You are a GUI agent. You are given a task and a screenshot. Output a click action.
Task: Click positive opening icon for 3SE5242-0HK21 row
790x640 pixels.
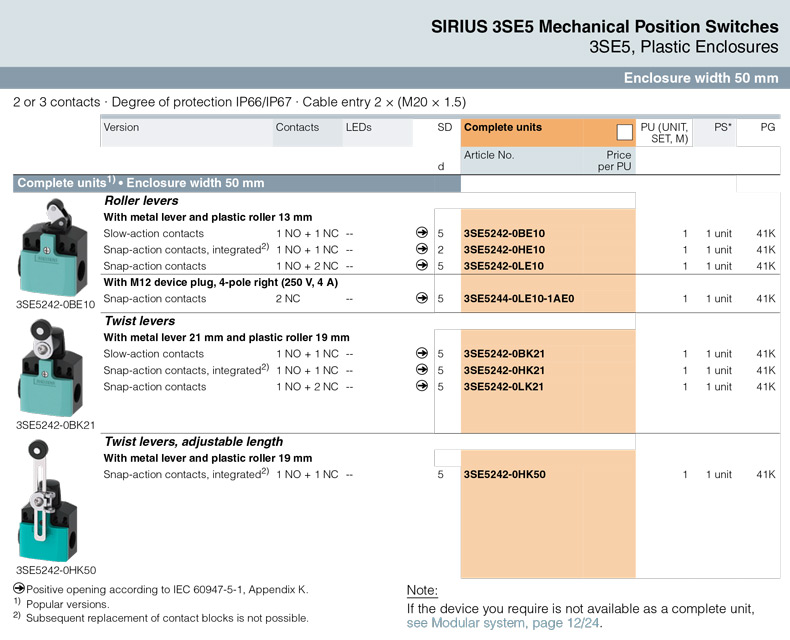click(422, 370)
